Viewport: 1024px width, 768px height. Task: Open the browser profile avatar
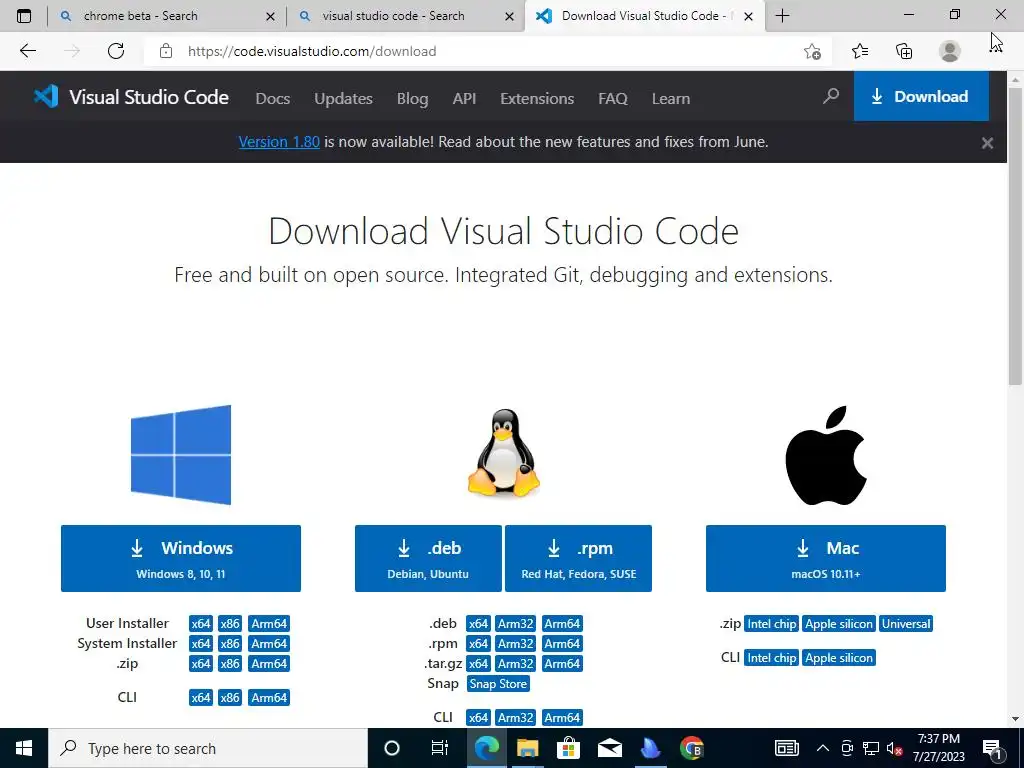point(949,51)
